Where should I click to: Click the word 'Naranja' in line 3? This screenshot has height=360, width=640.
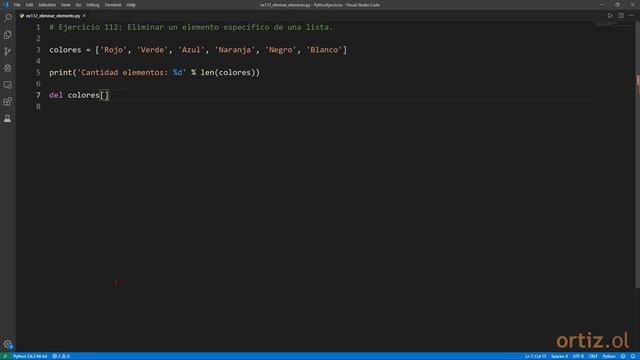(x=235, y=50)
